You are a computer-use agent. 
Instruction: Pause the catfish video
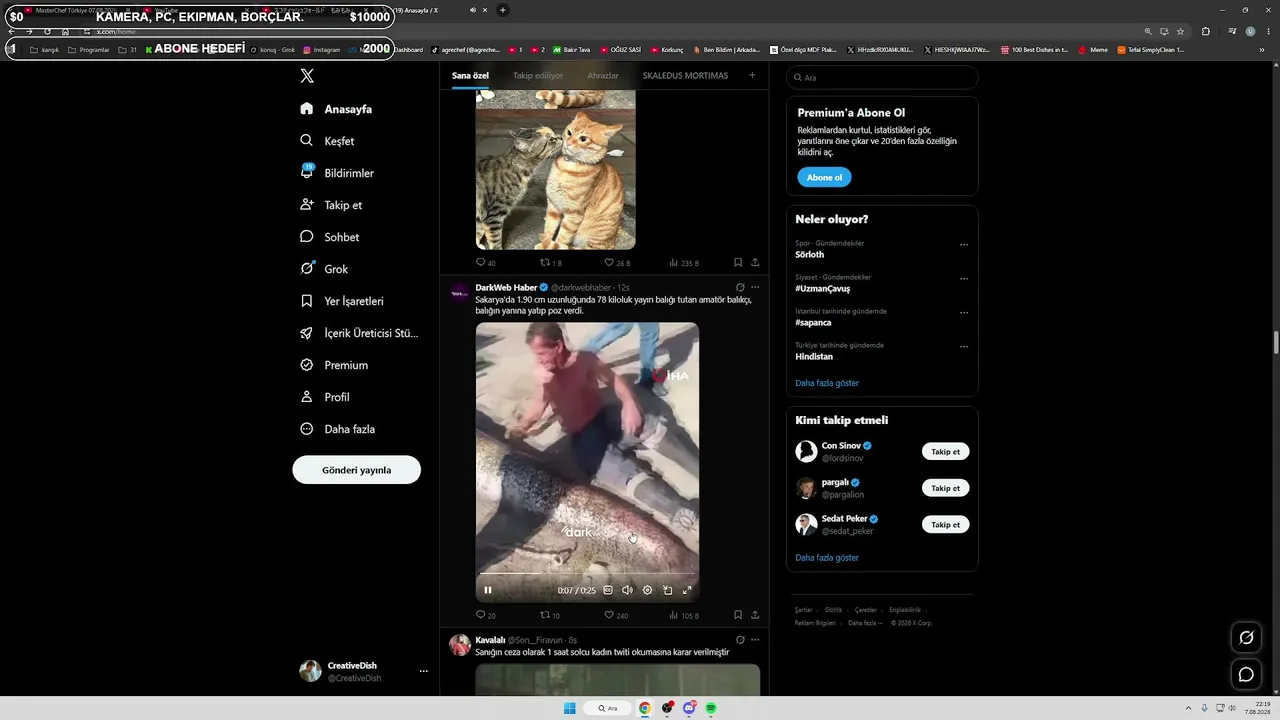(488, 590)
